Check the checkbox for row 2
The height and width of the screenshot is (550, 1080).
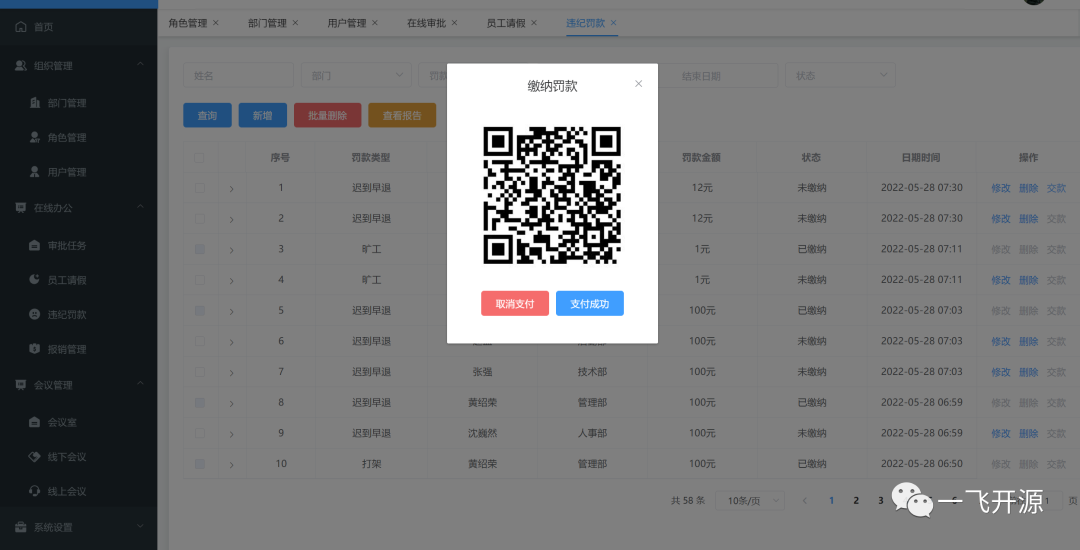(199, 218)
